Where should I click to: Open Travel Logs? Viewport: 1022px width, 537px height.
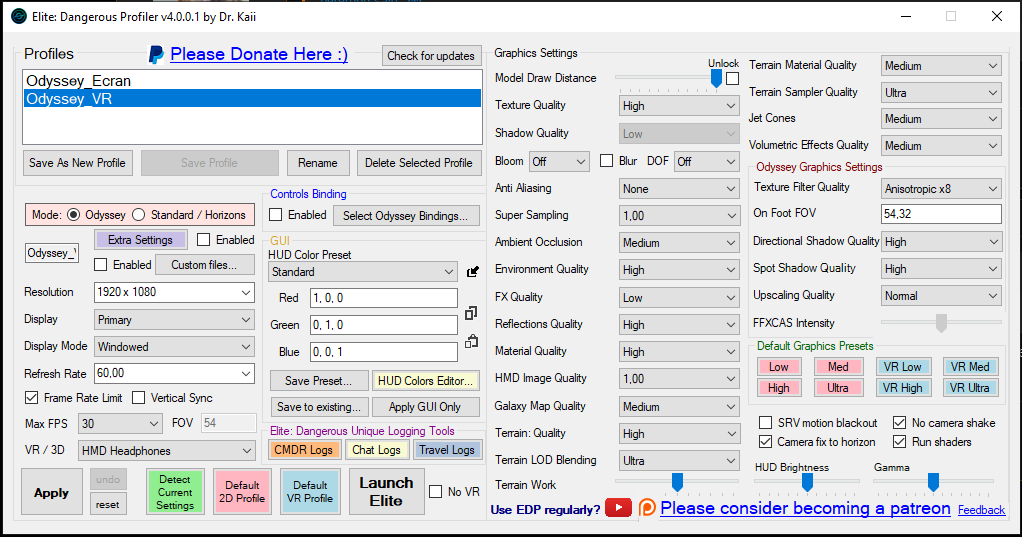(447, 450)
